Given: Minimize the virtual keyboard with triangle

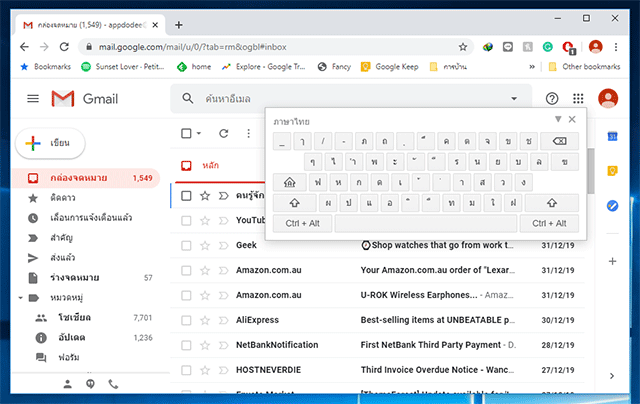Looking at the screenshot, I should point(558,119).
